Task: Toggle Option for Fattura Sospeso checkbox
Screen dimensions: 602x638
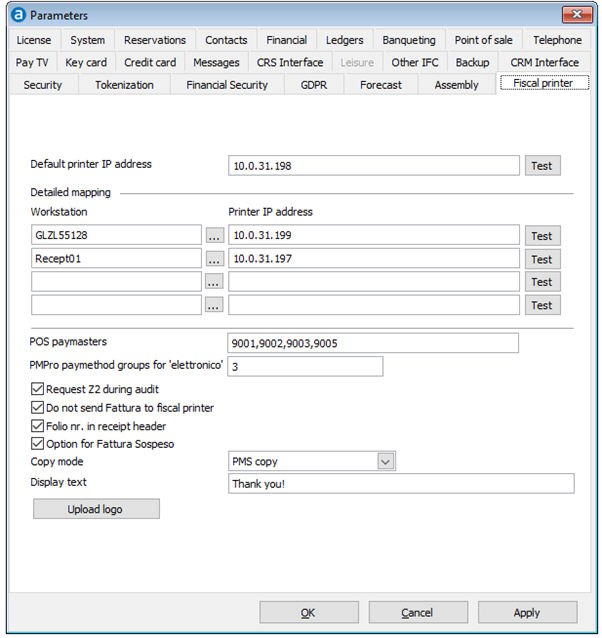Action: (37, 444)
